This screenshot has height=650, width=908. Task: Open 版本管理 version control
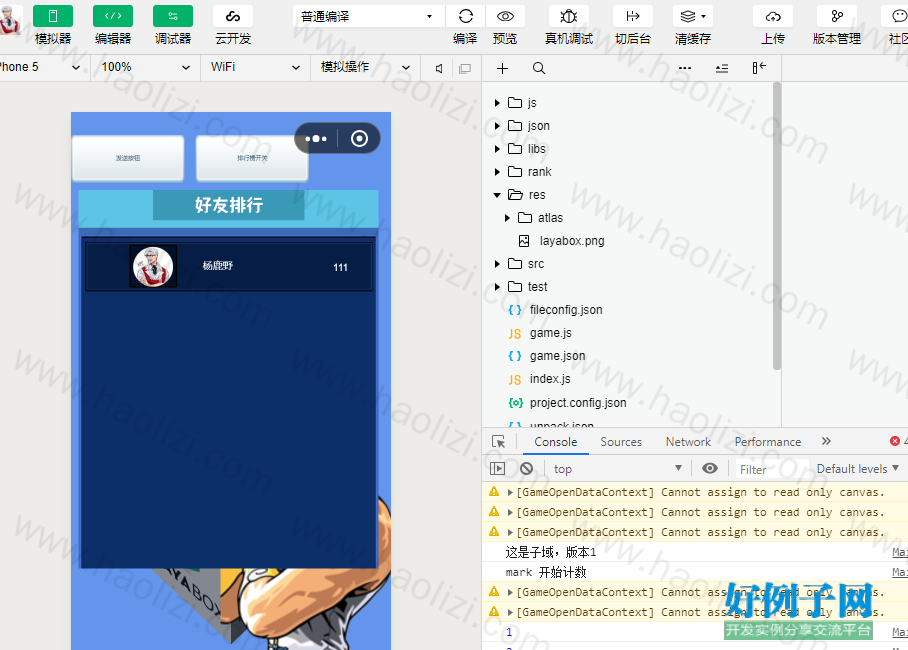[x=837, y=16]
